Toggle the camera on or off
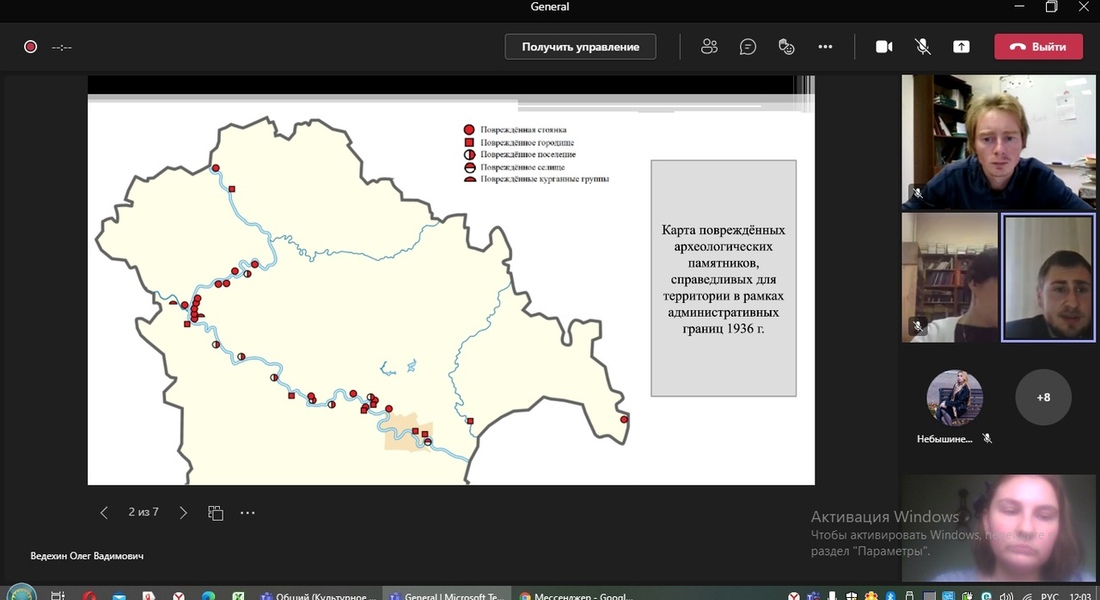 click(x=884, y=47)
